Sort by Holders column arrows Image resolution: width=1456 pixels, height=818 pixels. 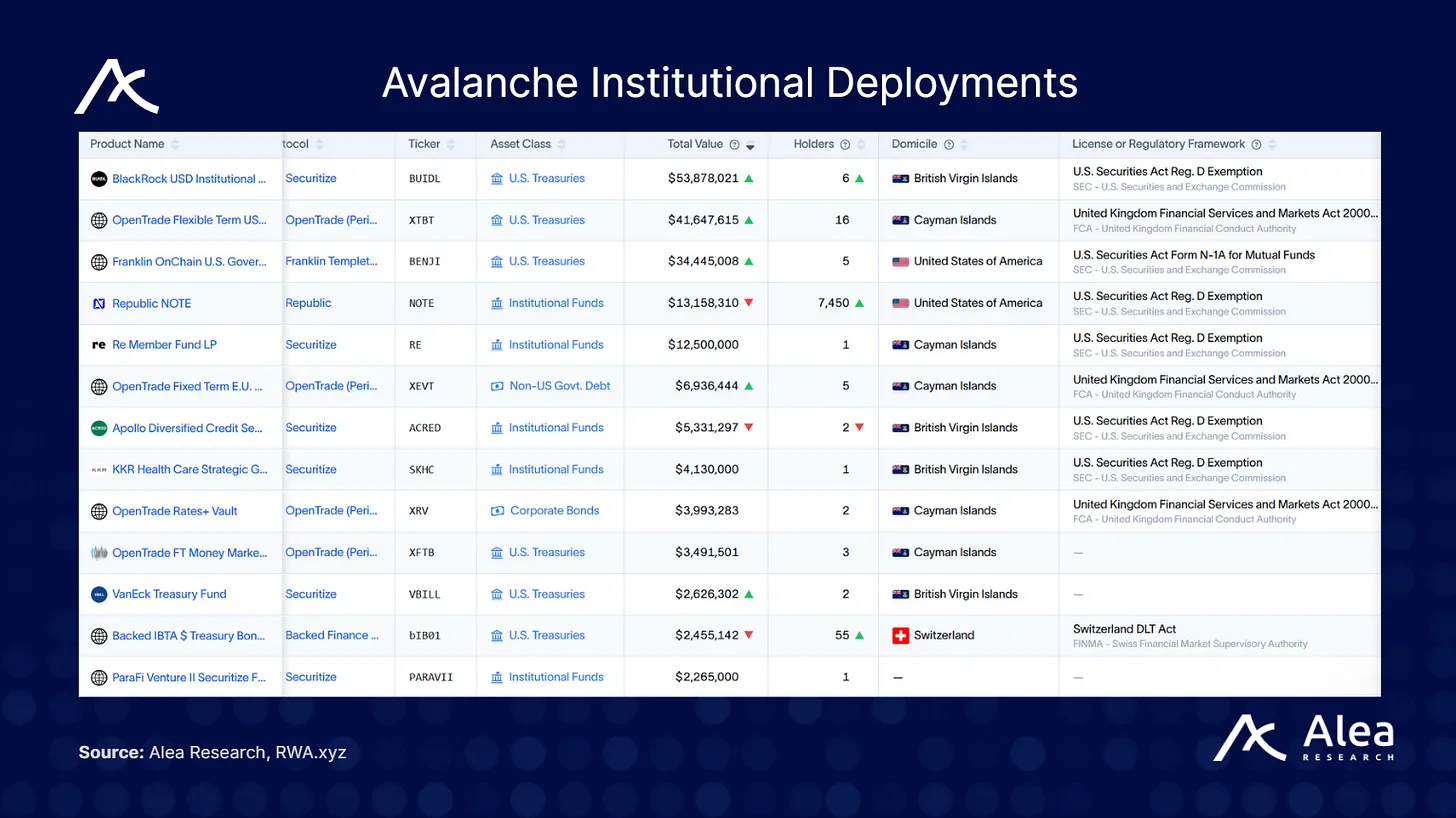point(861,145)
